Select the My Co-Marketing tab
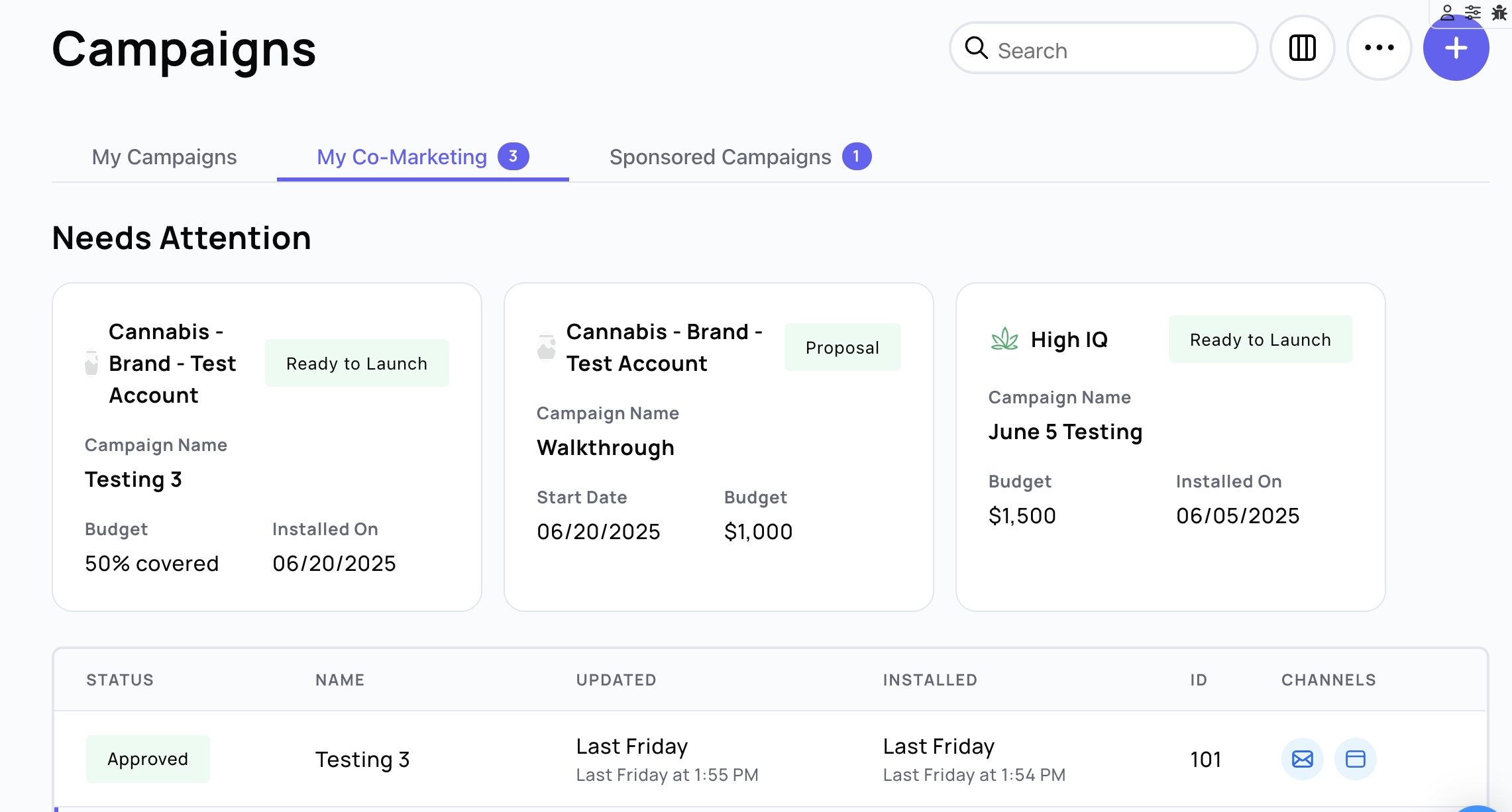1512x812 pixels. click(x=423, y=157)
